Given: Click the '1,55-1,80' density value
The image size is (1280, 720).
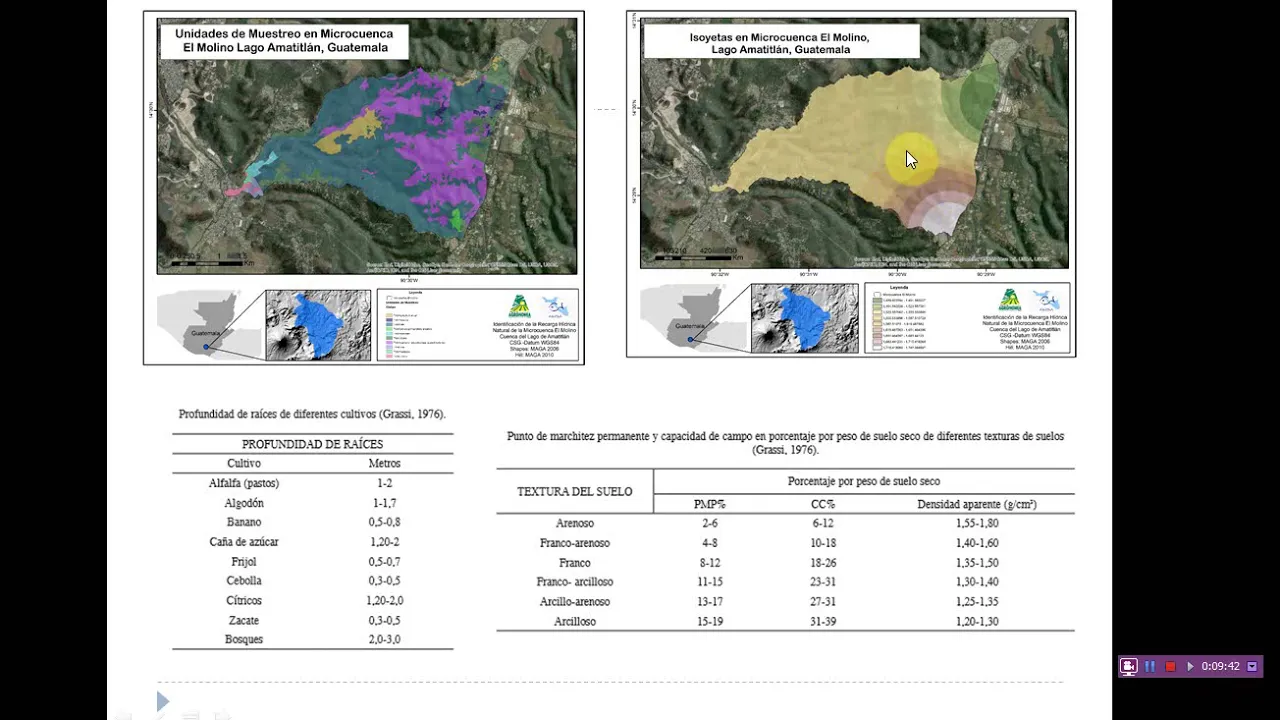Looking at the screenshot, I should pyautogui.click(x=977, y=523).
